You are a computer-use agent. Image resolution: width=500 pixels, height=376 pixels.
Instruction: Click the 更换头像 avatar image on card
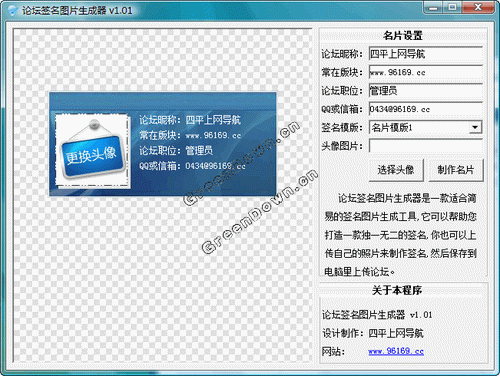(93, 151)
